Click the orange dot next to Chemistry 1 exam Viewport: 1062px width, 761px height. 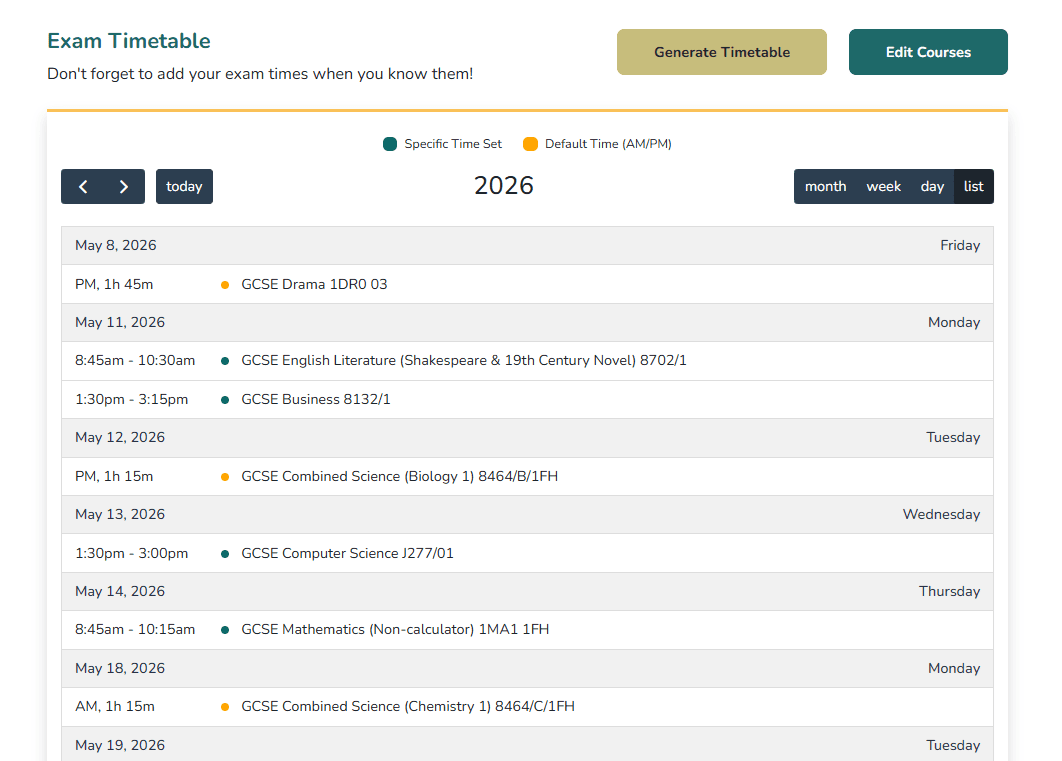tap(225, 706)
